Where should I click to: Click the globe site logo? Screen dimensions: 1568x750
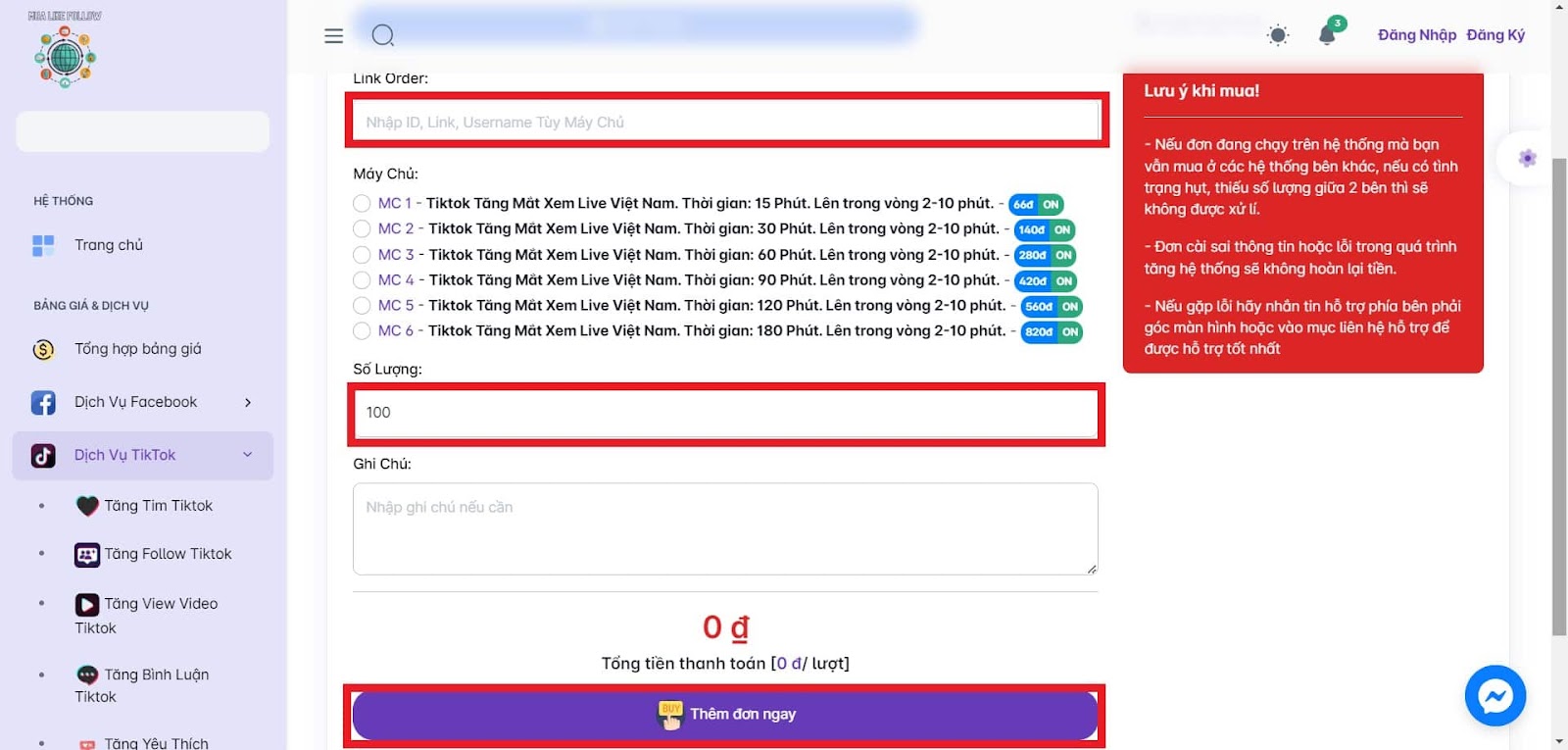[66, 57]
